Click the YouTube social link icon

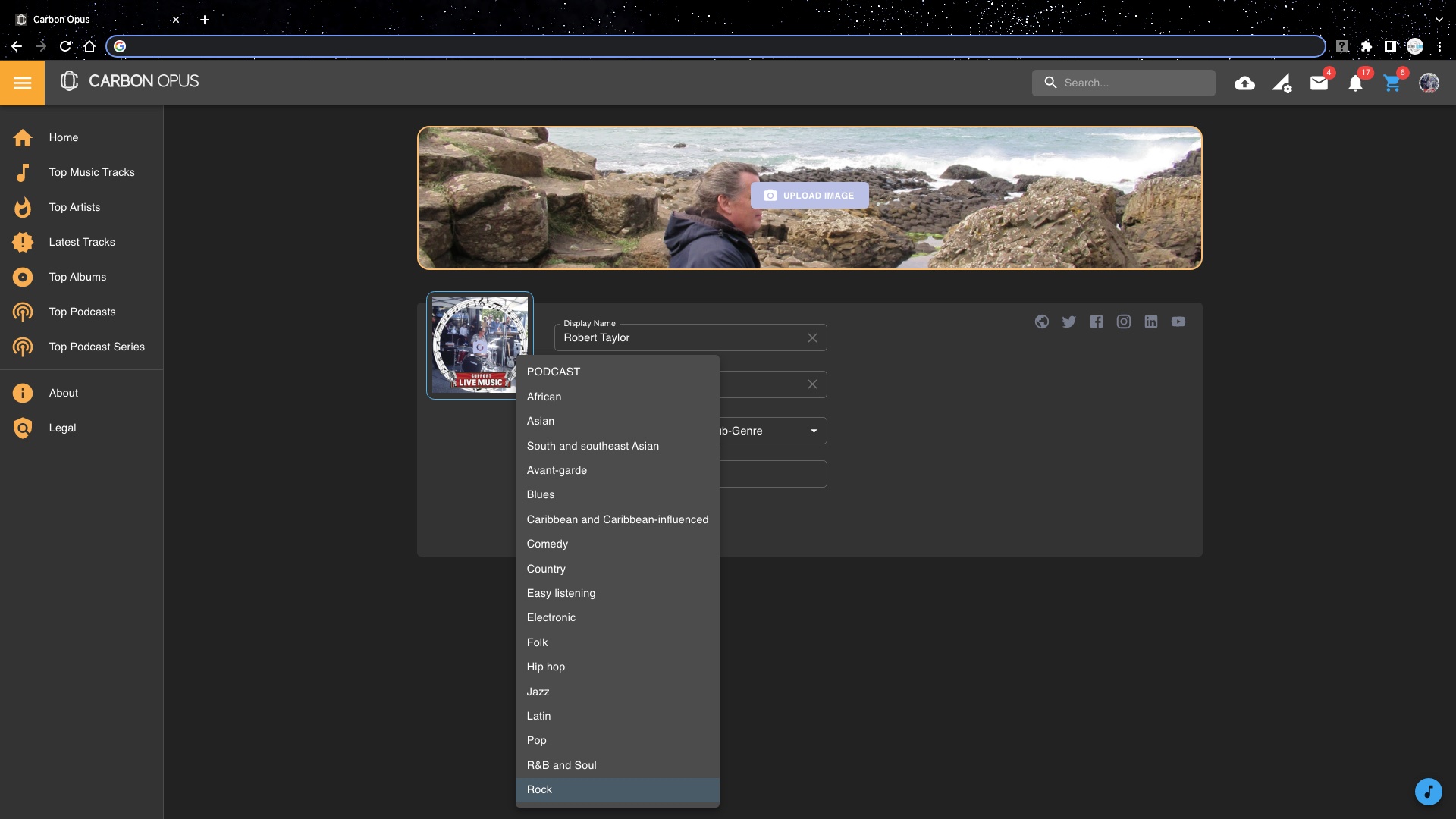[x=1178, y=322]
